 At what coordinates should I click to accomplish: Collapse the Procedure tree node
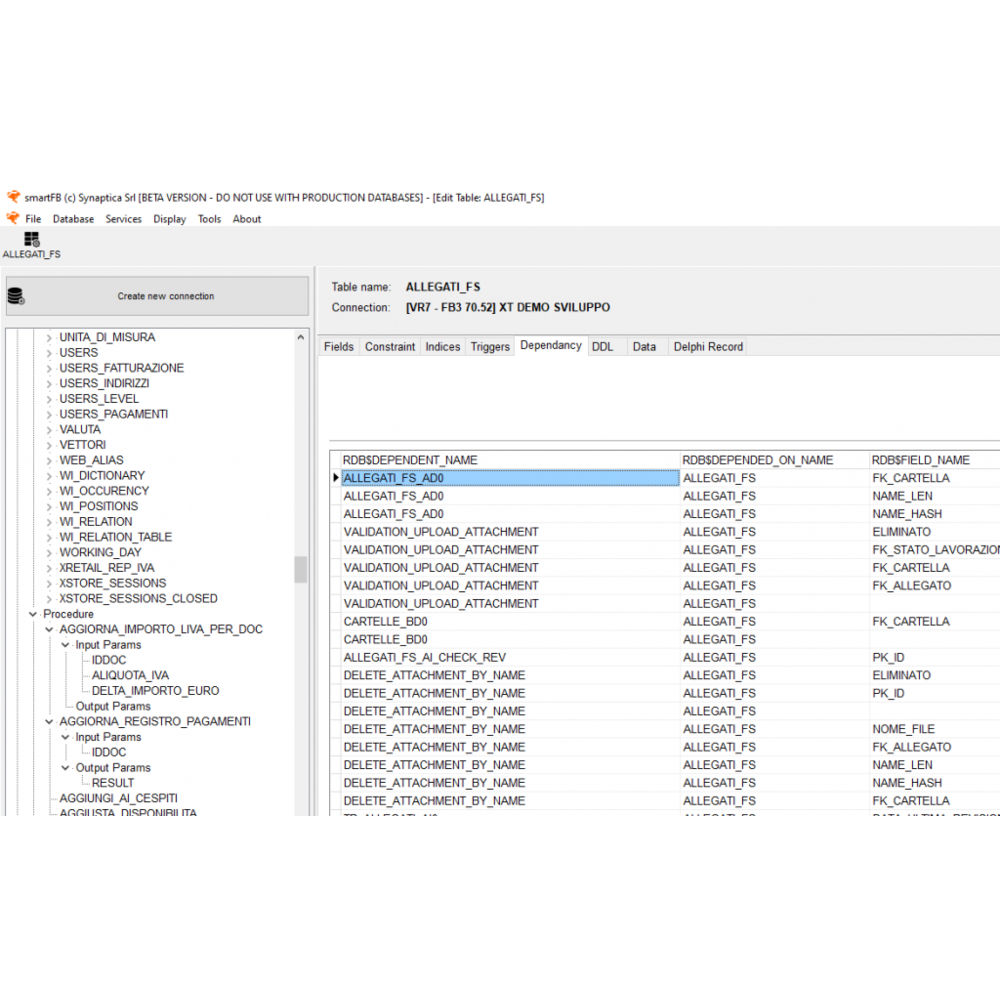coord(33,614)
